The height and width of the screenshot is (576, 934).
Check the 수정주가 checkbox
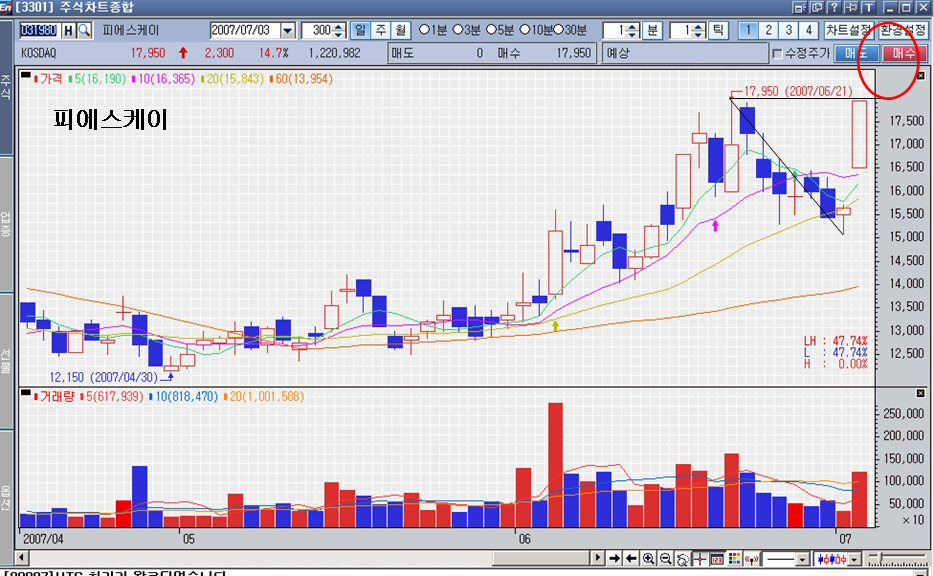(x=777, y=54)
